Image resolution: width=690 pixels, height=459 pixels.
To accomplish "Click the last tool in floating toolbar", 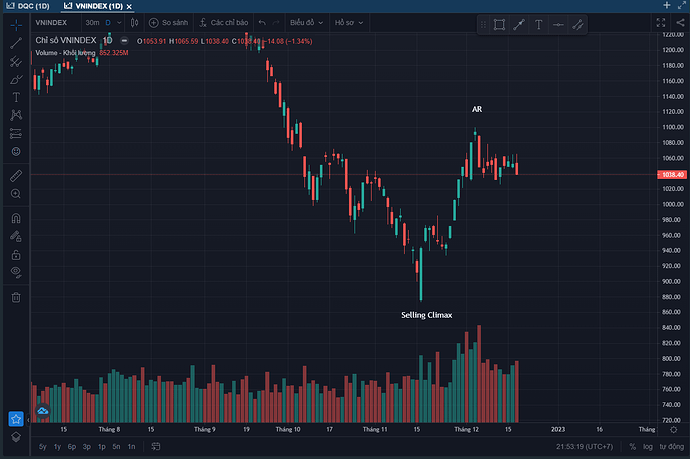I will pos(577,25).
